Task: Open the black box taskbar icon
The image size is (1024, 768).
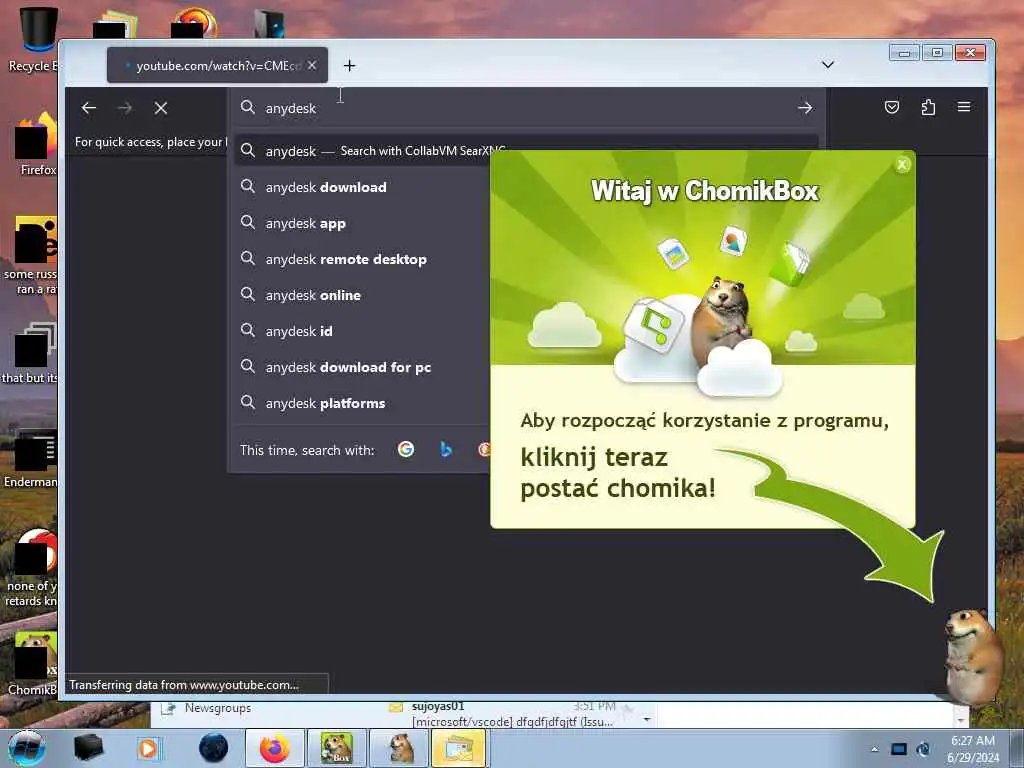Action: coord(88,748)
